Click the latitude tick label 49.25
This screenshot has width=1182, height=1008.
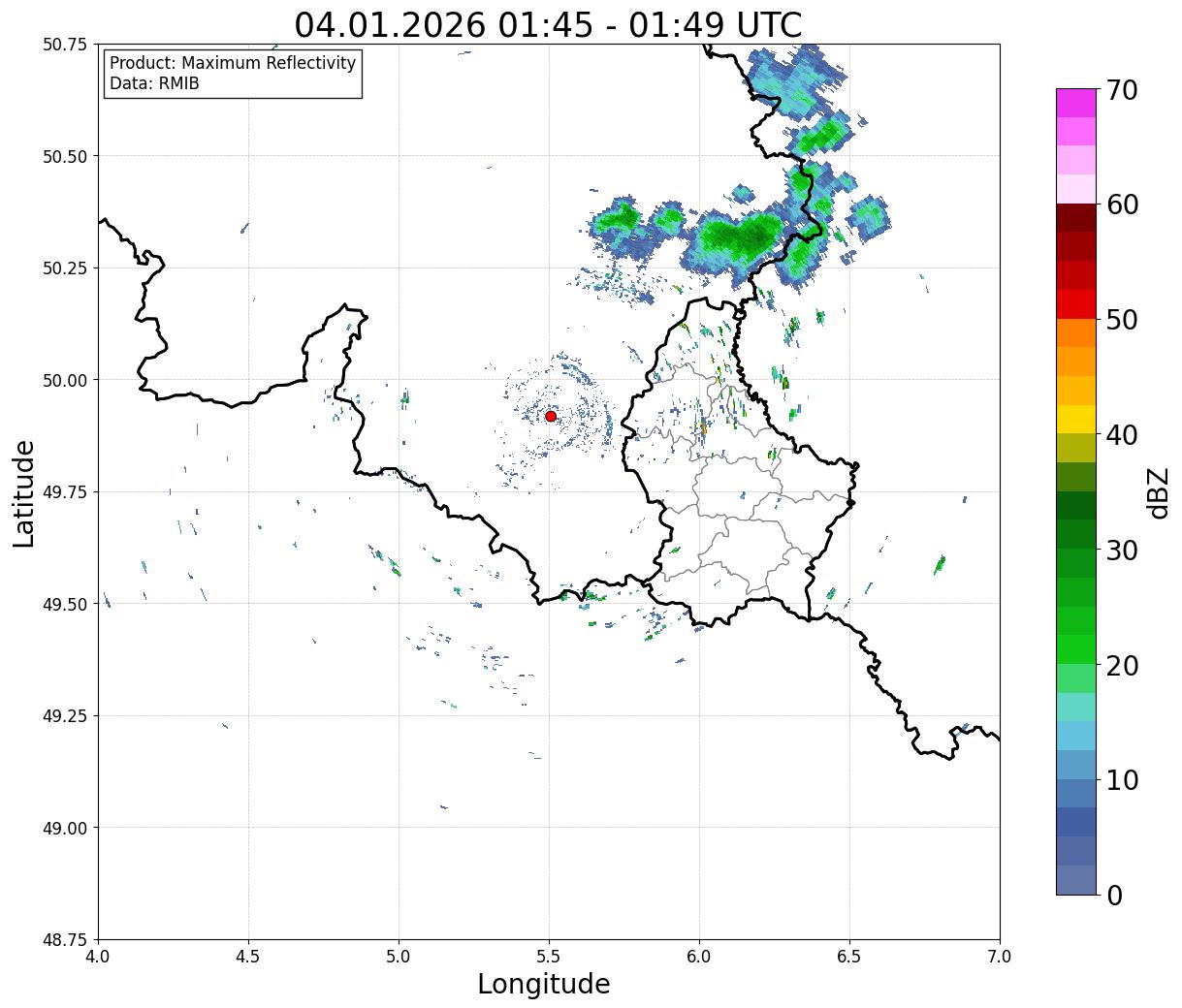(65, 716)
